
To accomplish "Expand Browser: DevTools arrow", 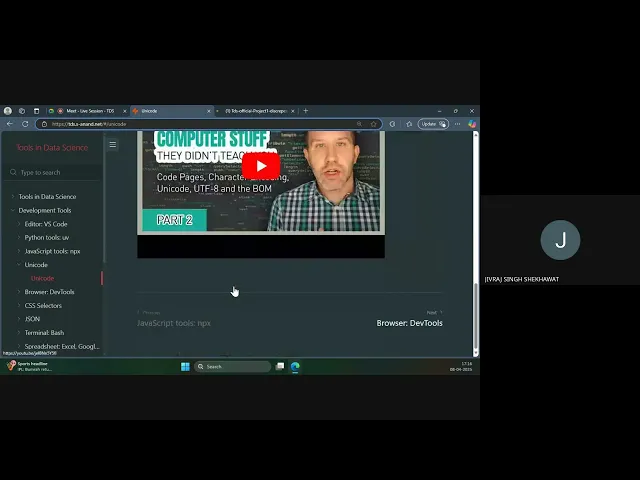I will pyautogui.click(x=19, y=292).
